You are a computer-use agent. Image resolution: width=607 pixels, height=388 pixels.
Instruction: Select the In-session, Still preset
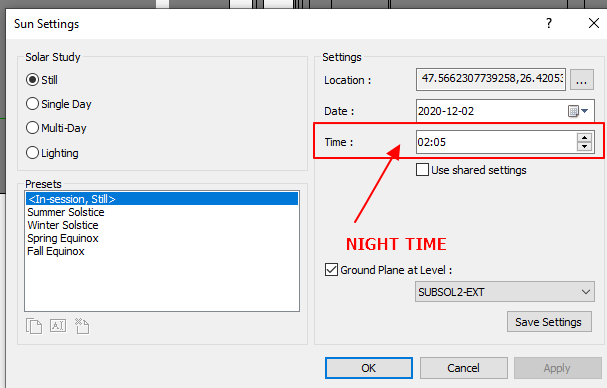pyautogui.click(x=162, y=199)
